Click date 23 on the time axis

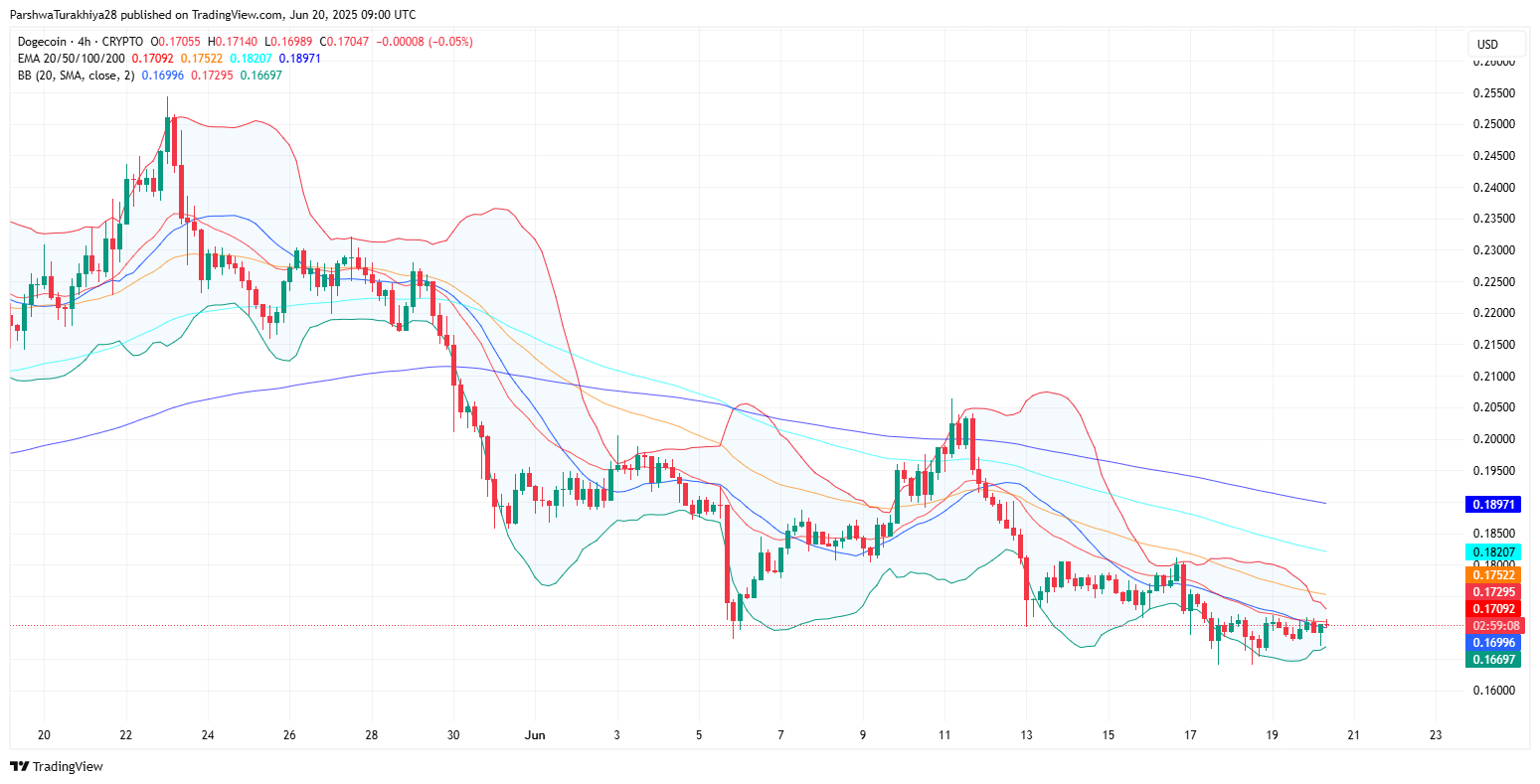1435,735
